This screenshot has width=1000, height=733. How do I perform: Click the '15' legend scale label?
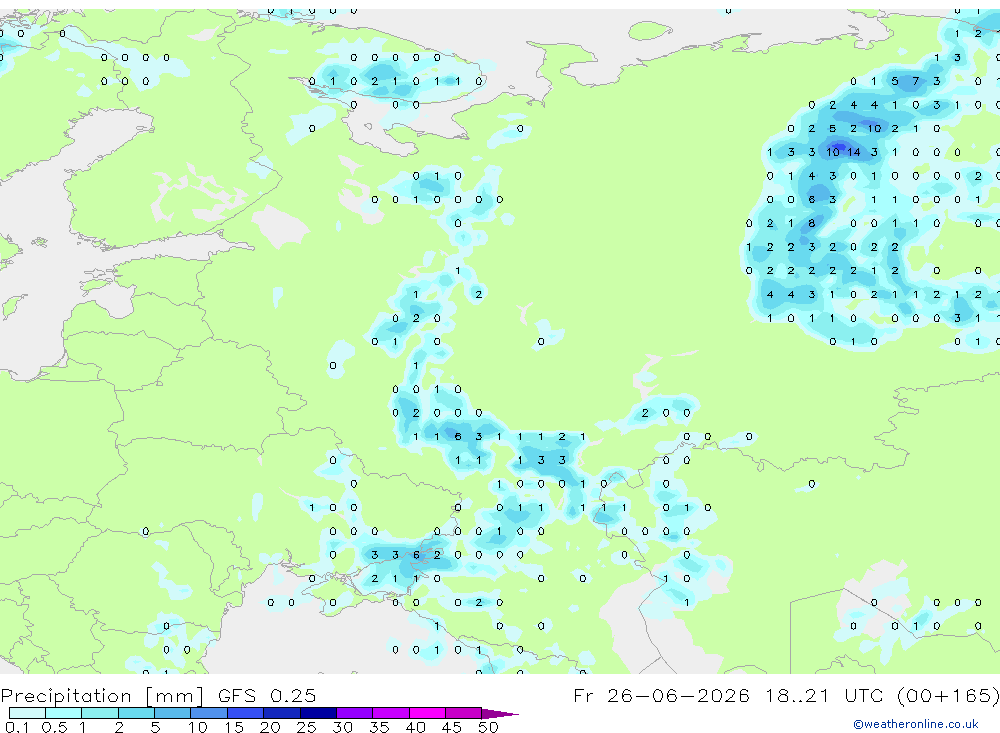click(233, 727)
